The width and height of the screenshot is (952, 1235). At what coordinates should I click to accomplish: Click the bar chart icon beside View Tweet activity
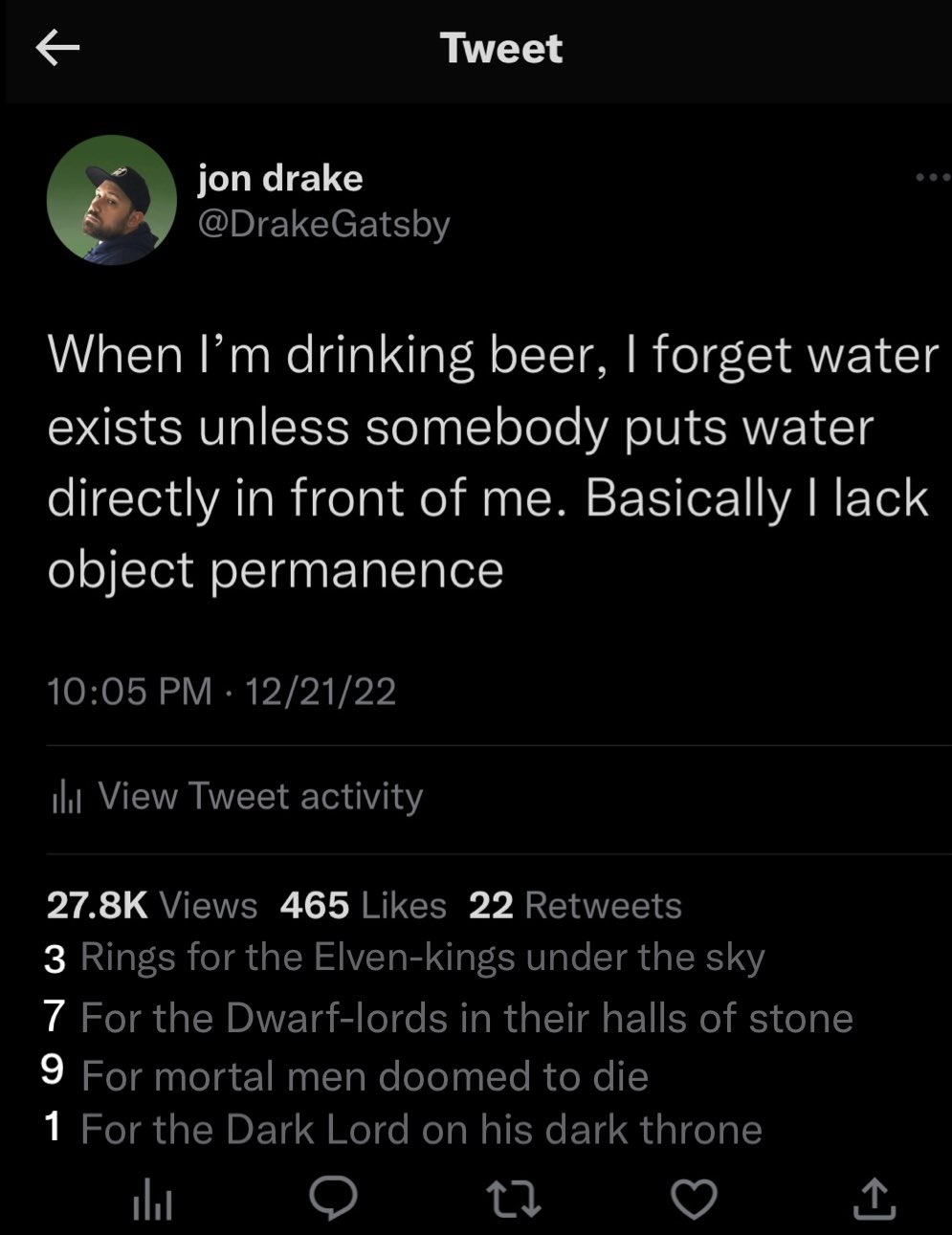[67, 797]
